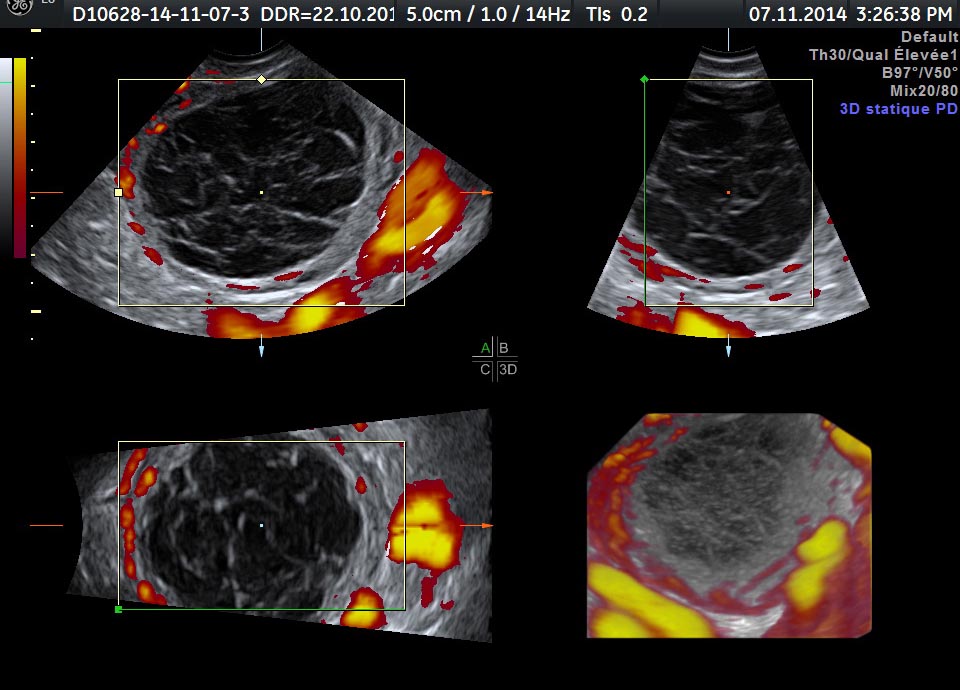This screenshot has height=690, width=960.
Task: Select the 3D view in quad-view selector
Action: 507,369
